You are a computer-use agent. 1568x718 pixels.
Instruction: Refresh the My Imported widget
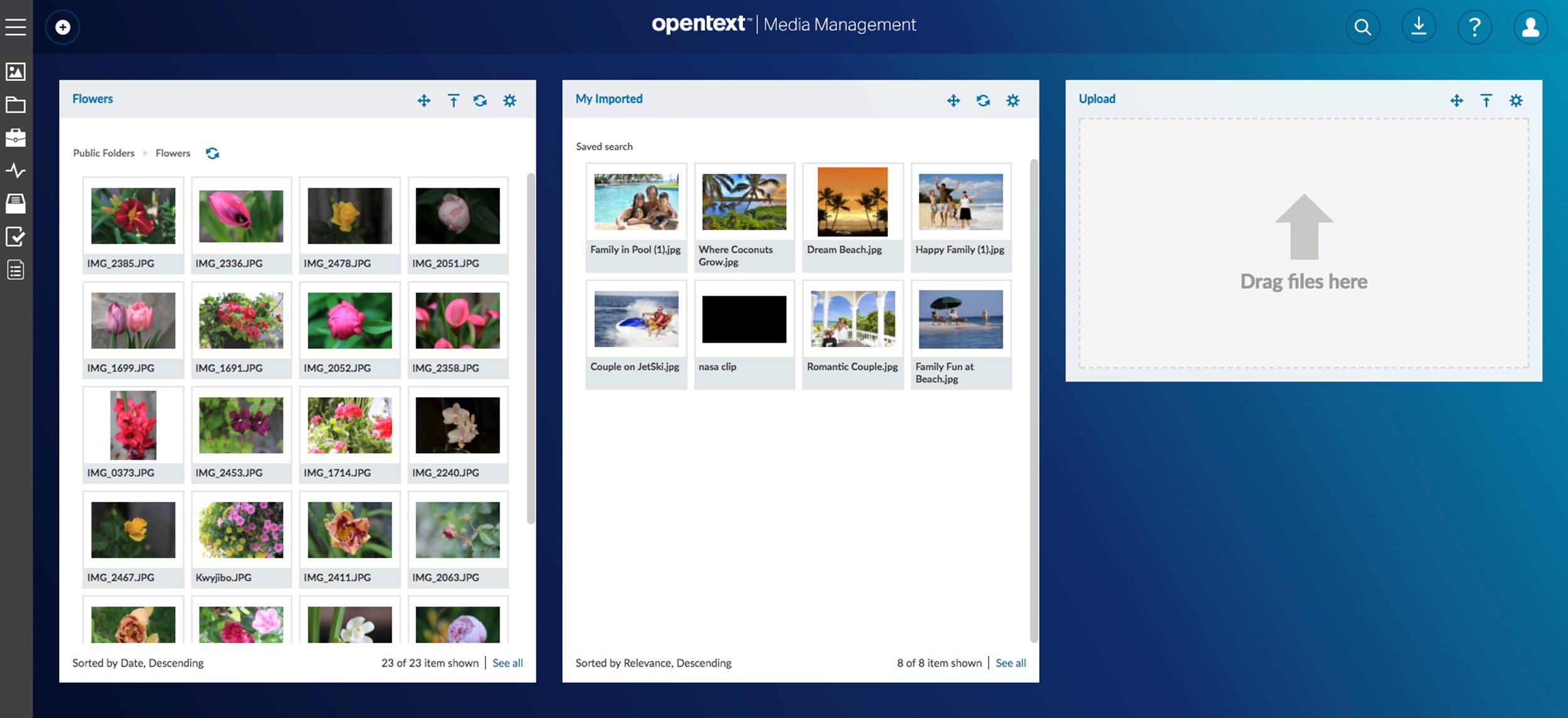[983, 100]
